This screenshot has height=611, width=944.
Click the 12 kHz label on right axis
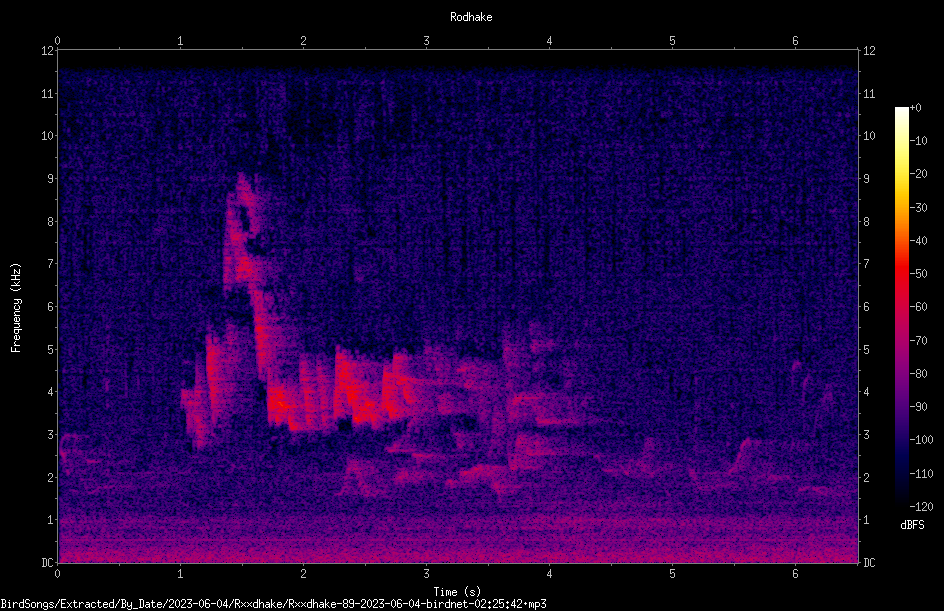point(869,51)
